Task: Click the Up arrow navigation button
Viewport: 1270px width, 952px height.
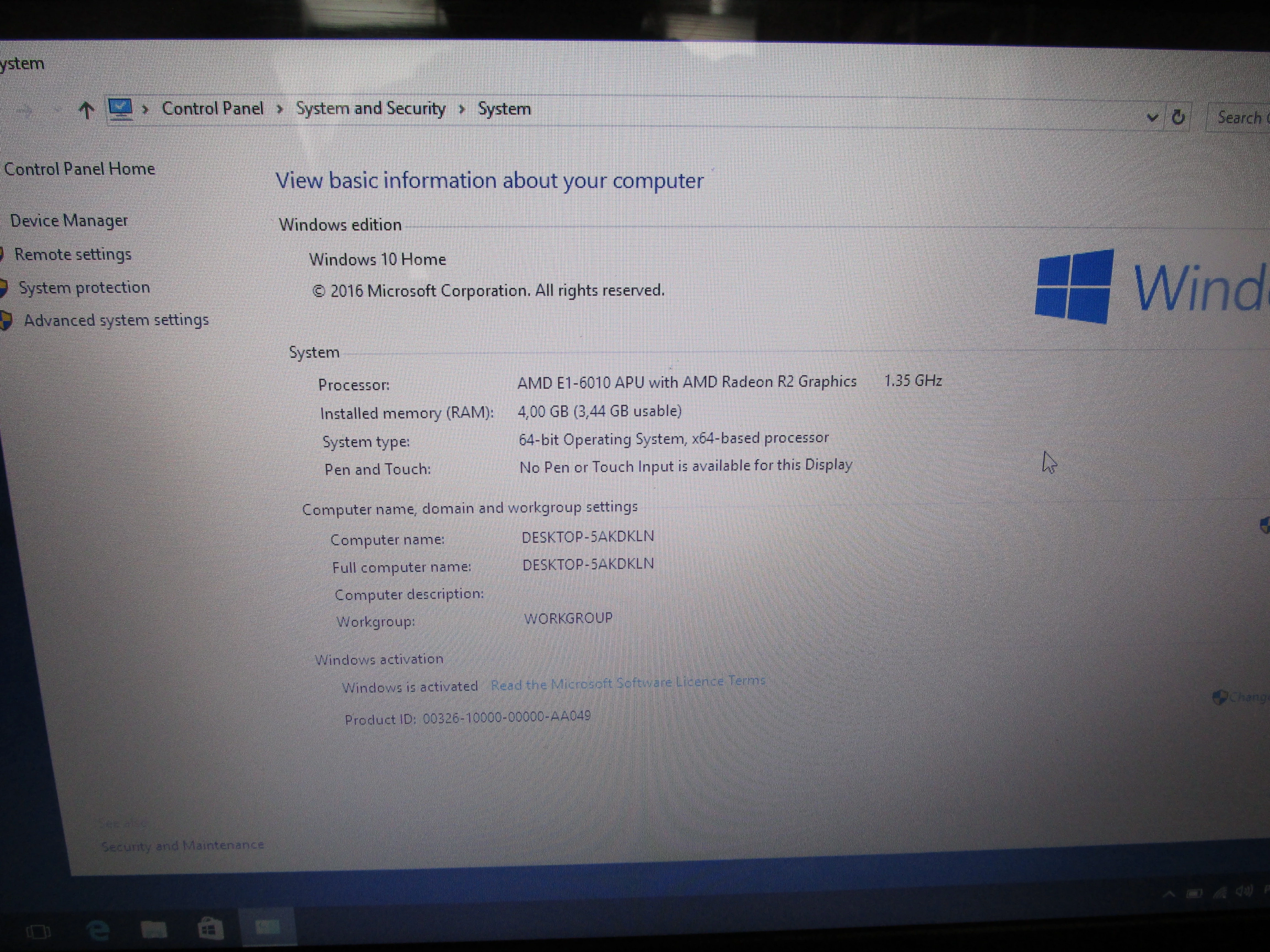Action: tap(86, 110)
